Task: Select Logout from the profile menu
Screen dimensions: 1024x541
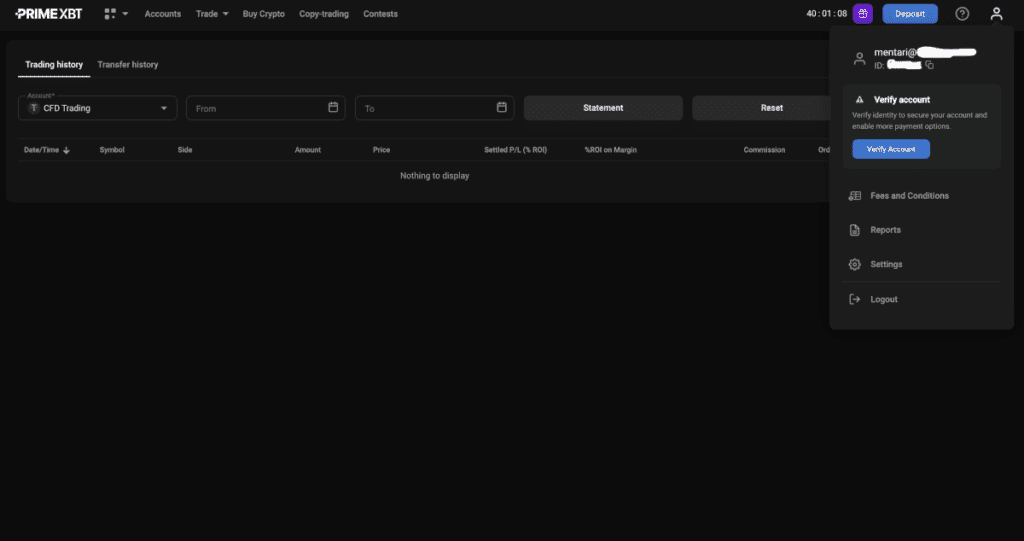Action: coord(883,299)
